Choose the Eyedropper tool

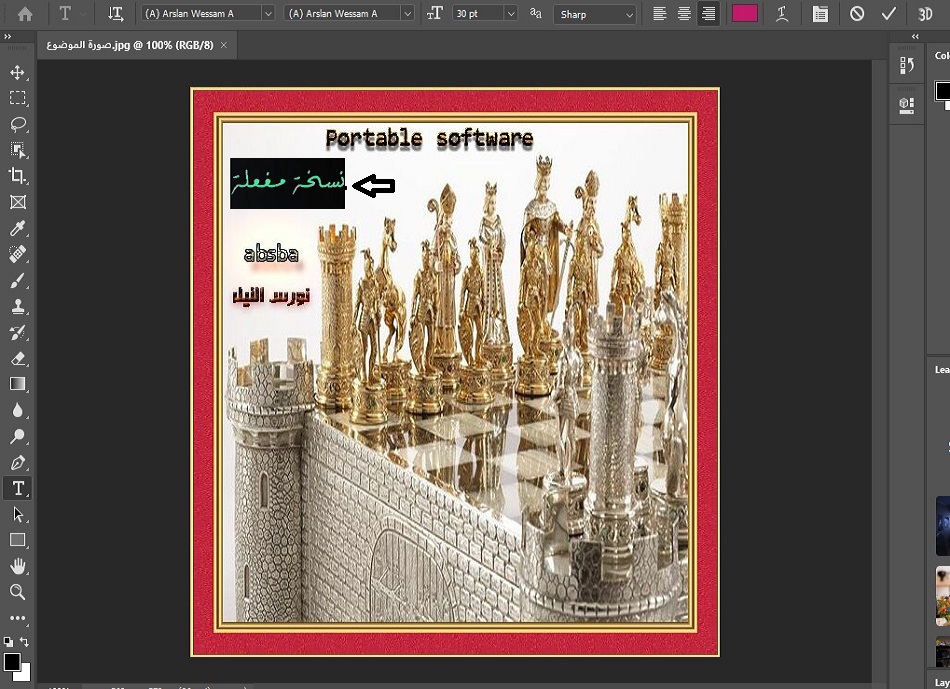pyautogui.click(x=17, y=229)
